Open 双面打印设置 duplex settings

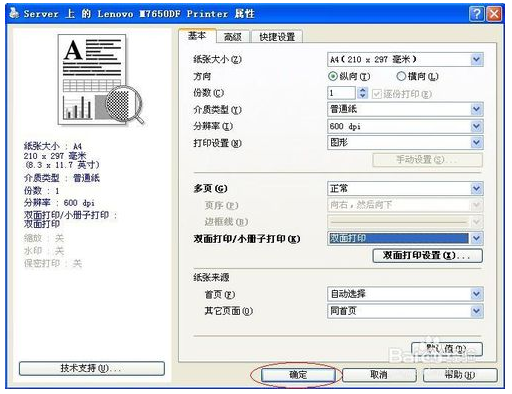pos(427,256)
